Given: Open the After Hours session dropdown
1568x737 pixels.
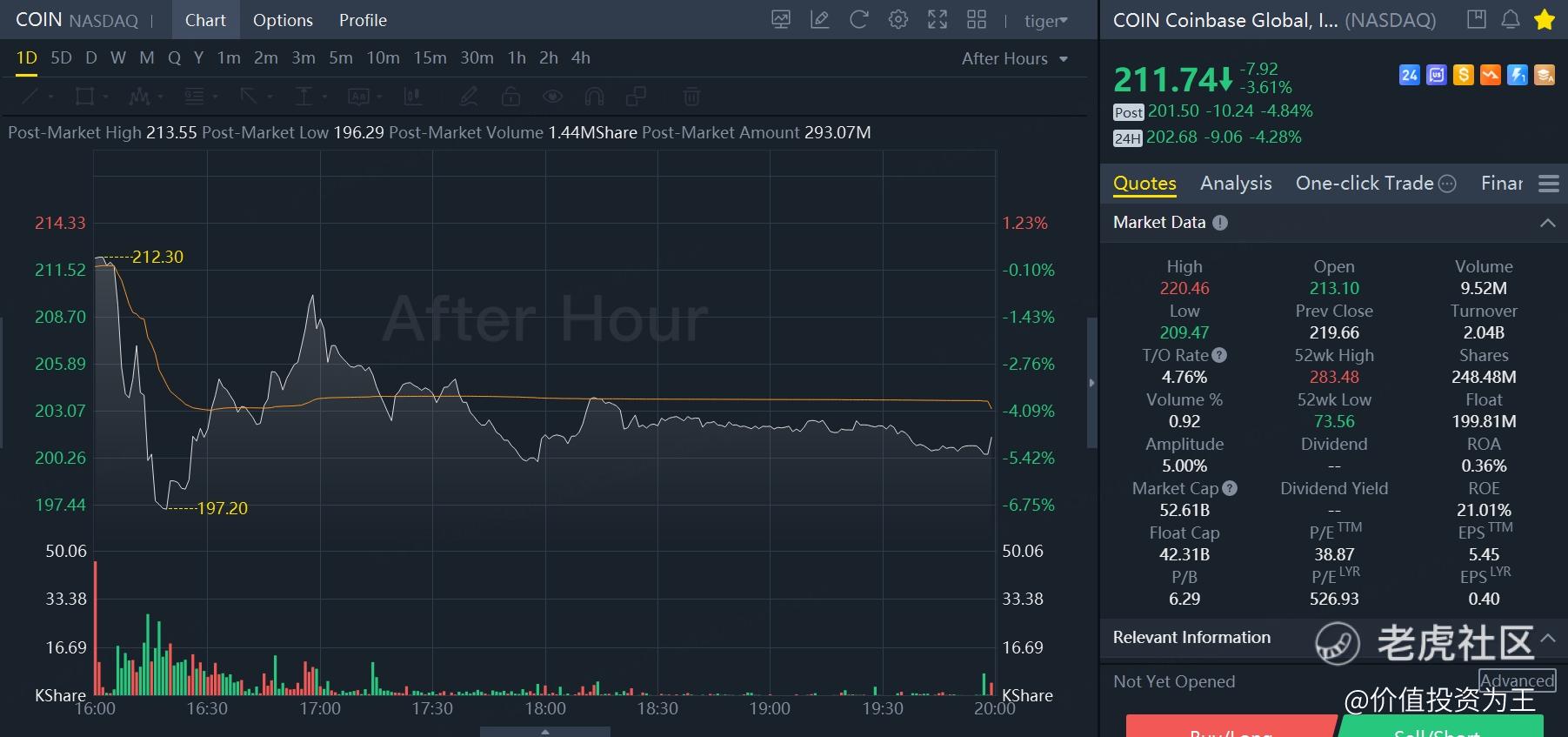Looking at the screenshot, I should (1015, 58).
